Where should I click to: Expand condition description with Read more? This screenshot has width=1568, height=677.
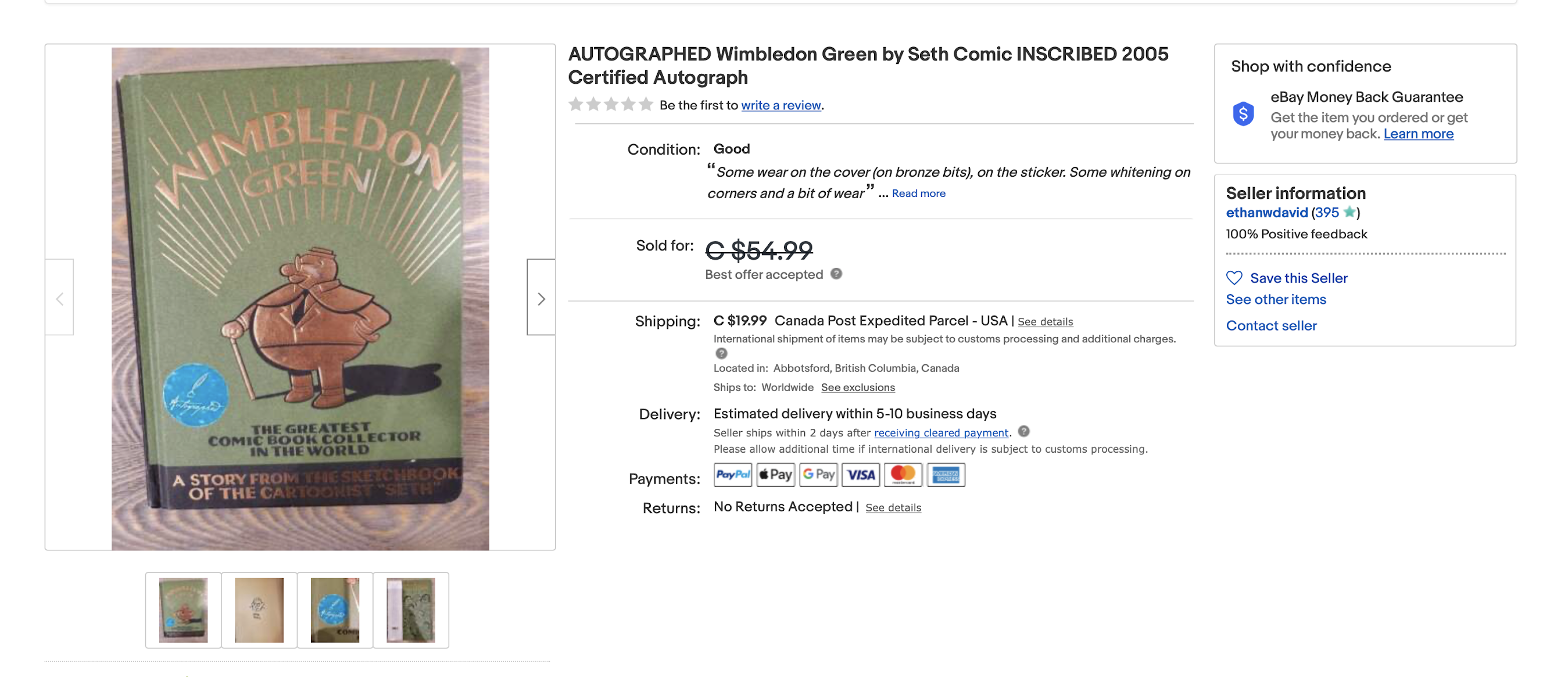point(918,194)
